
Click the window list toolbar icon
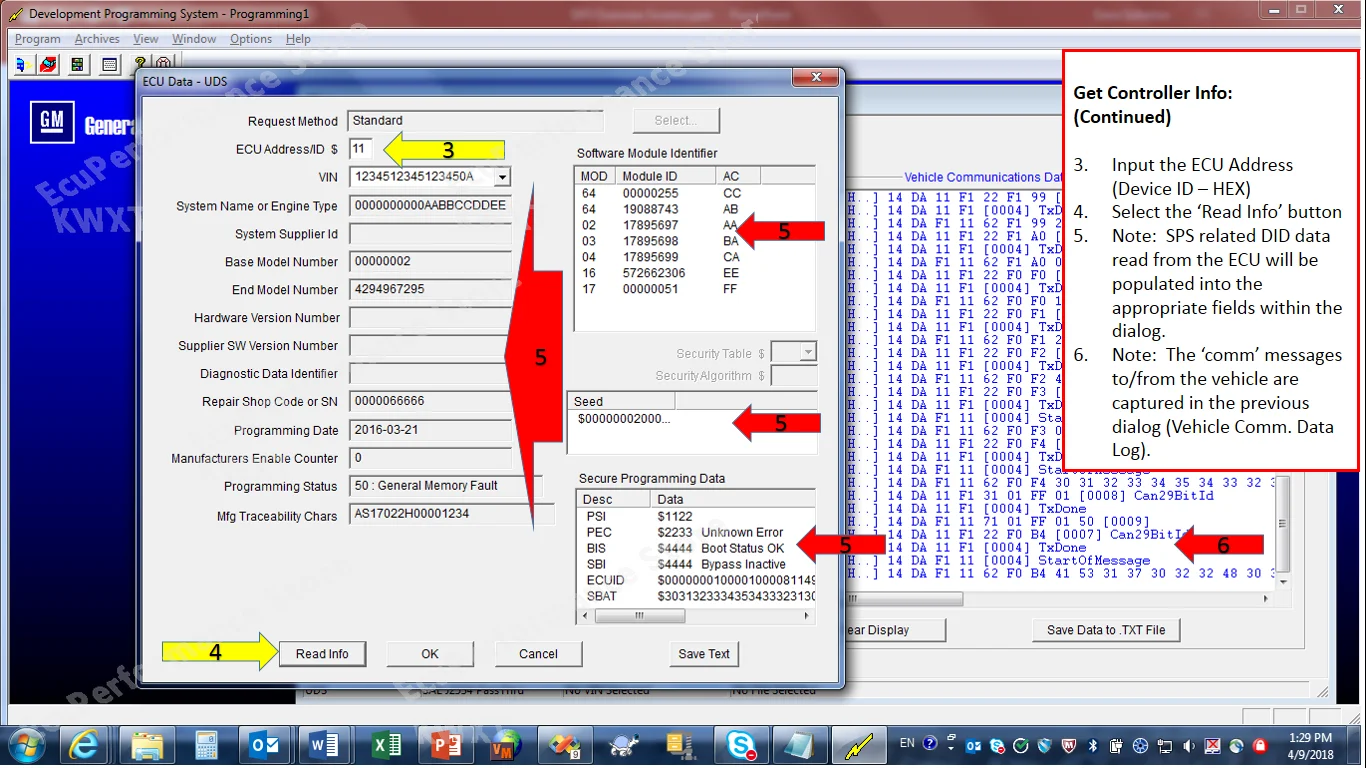click(x=110, y=64)
